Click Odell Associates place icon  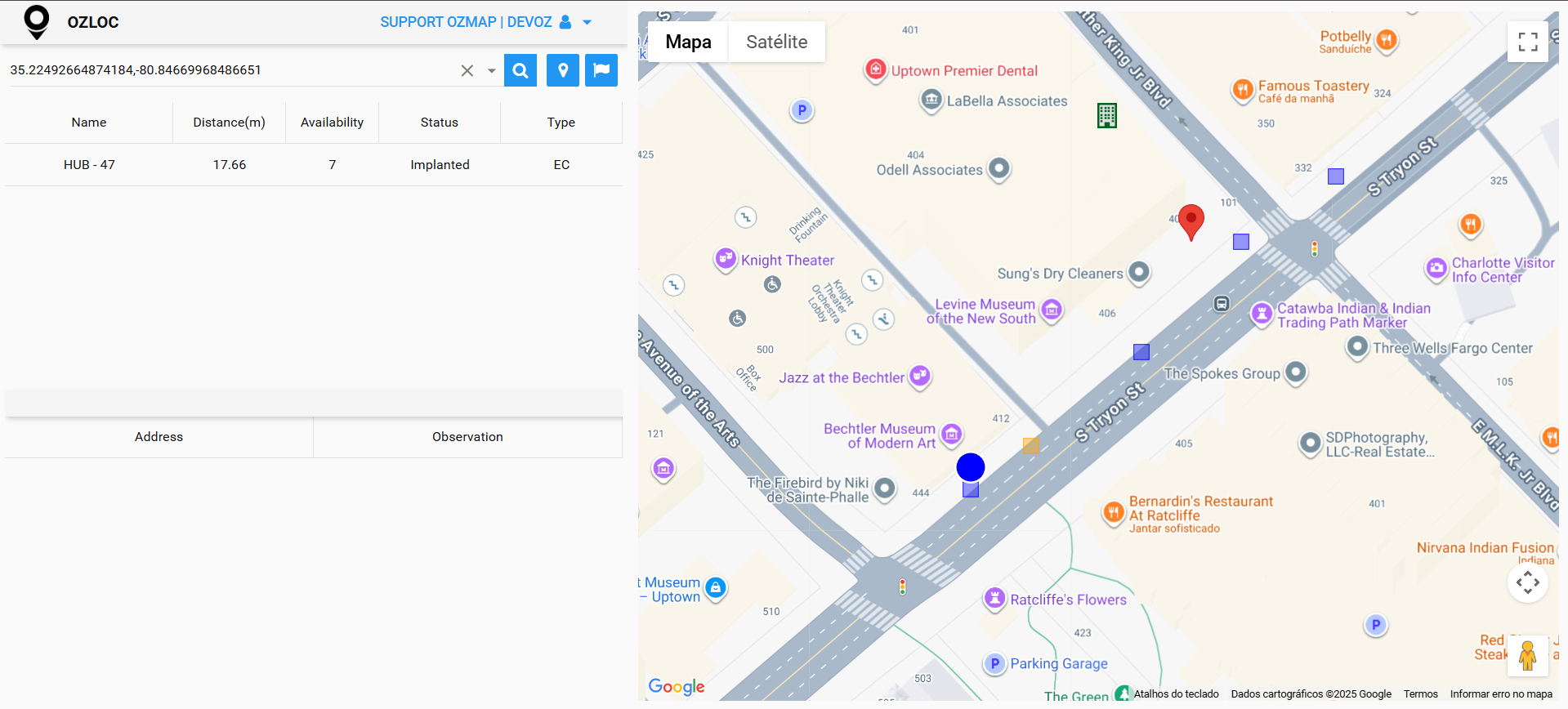pos(999,169)
